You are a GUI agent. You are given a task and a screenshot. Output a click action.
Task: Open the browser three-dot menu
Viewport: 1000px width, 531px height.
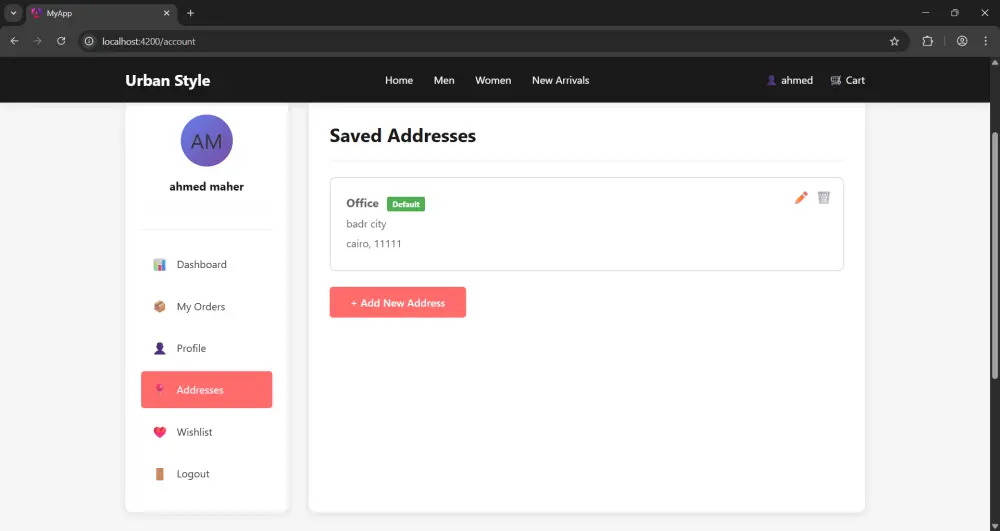point(985,41)
